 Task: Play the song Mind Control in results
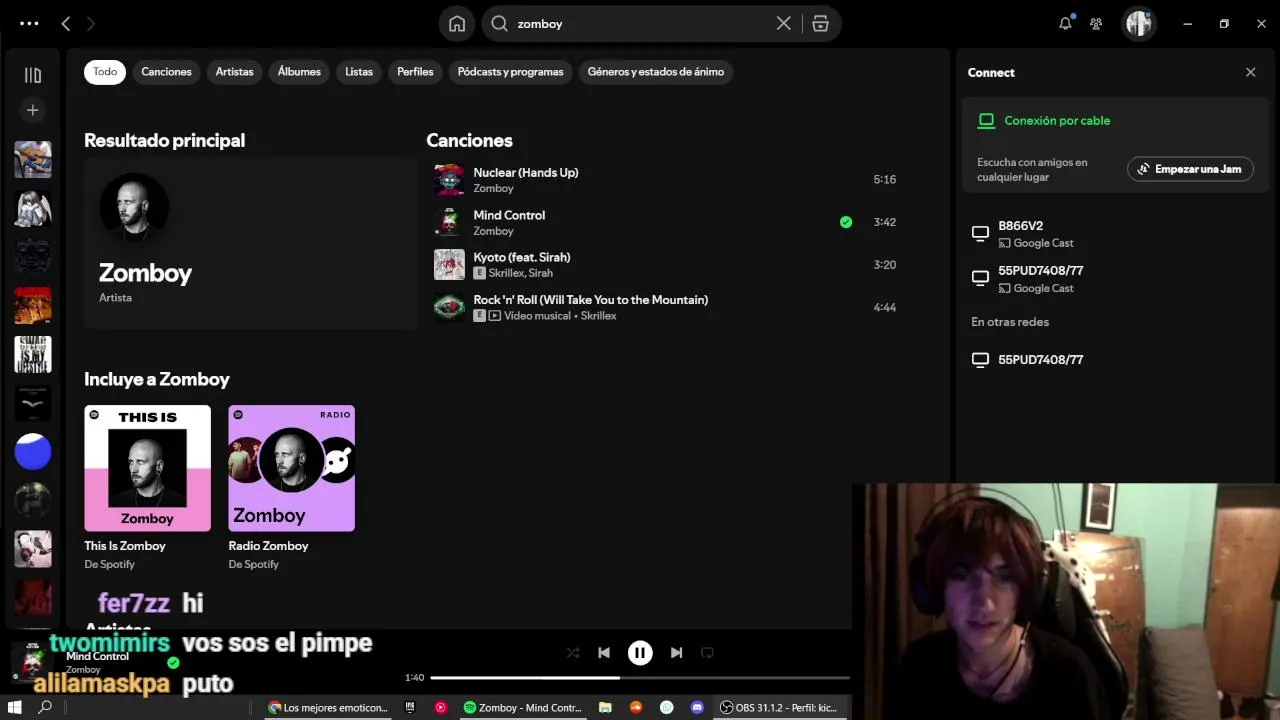665,222
